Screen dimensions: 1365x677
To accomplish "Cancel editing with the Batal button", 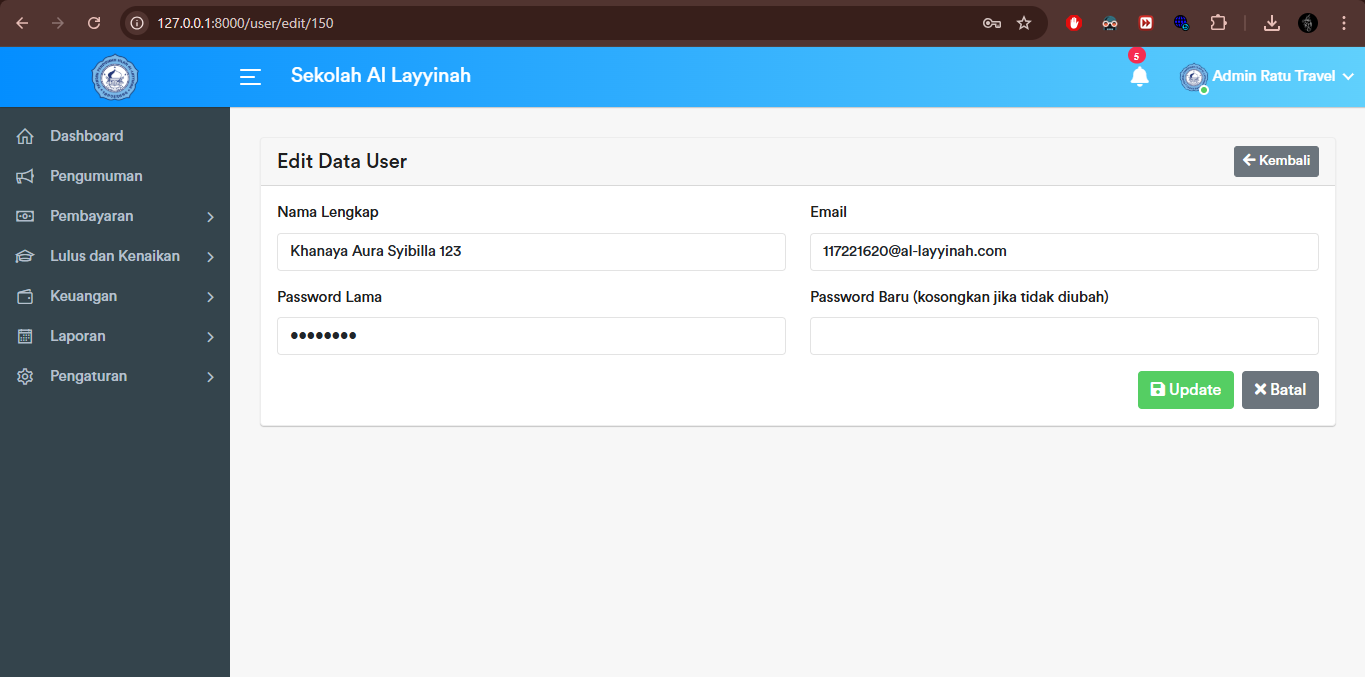I will [1280, 389].
